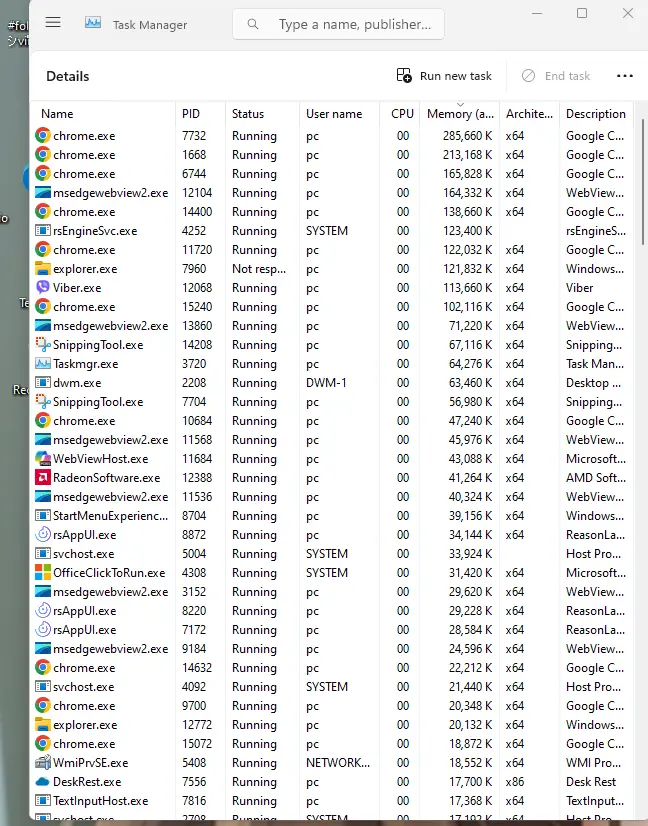The height and width of the screenshot is (826, 648).
Task: Minimize the Task Manager window
Action: pyautogui.click(x=537, y=13)
